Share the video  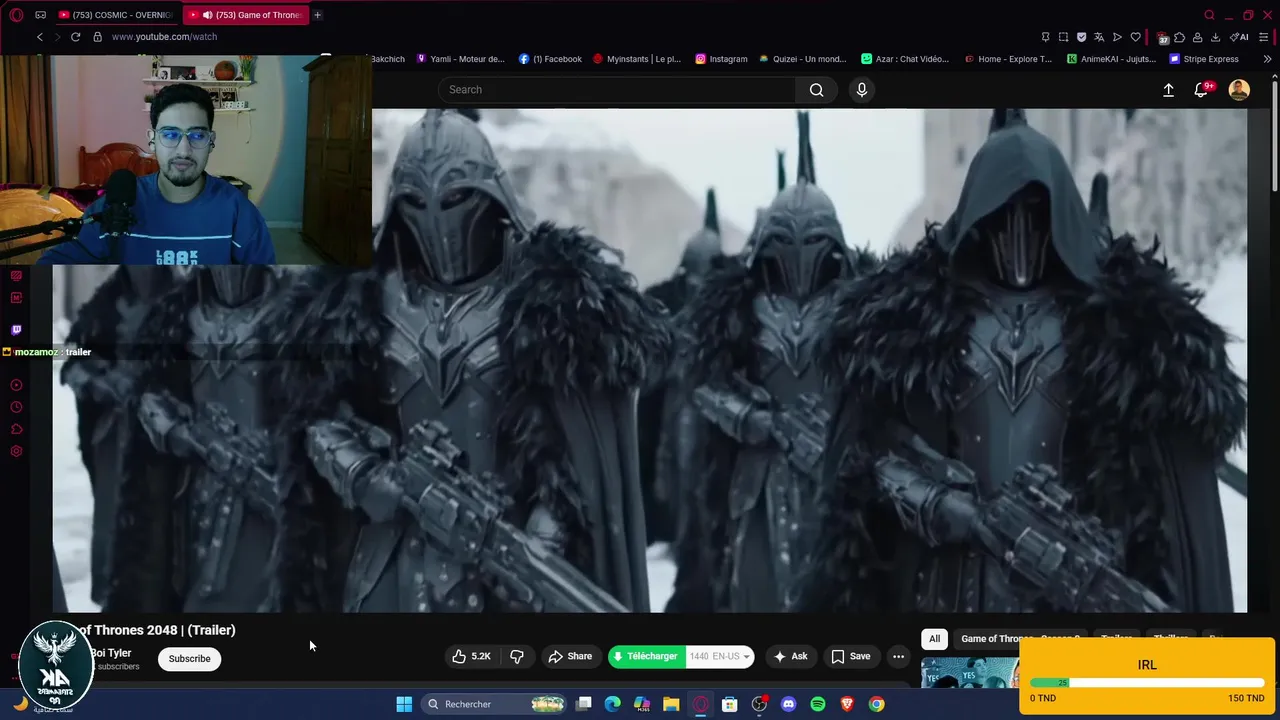coord(570,657)
